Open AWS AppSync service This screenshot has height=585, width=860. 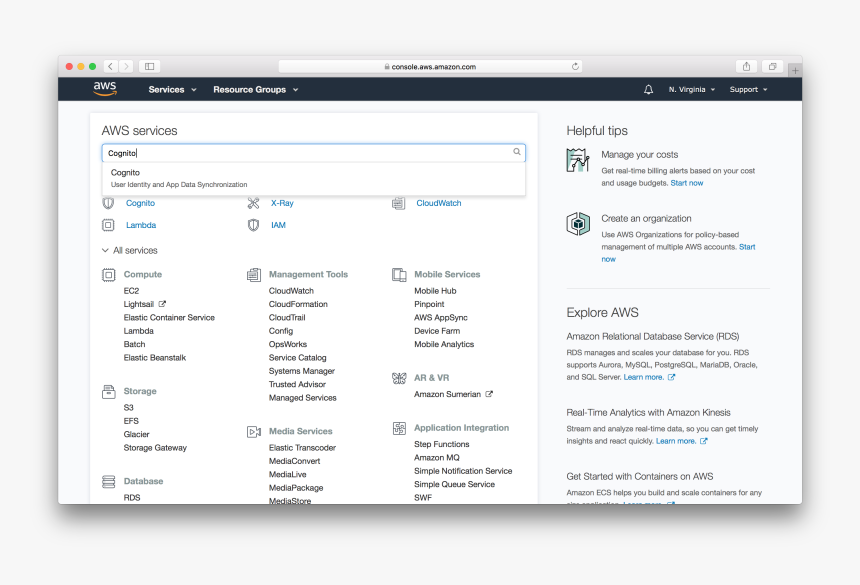point(440,317)
